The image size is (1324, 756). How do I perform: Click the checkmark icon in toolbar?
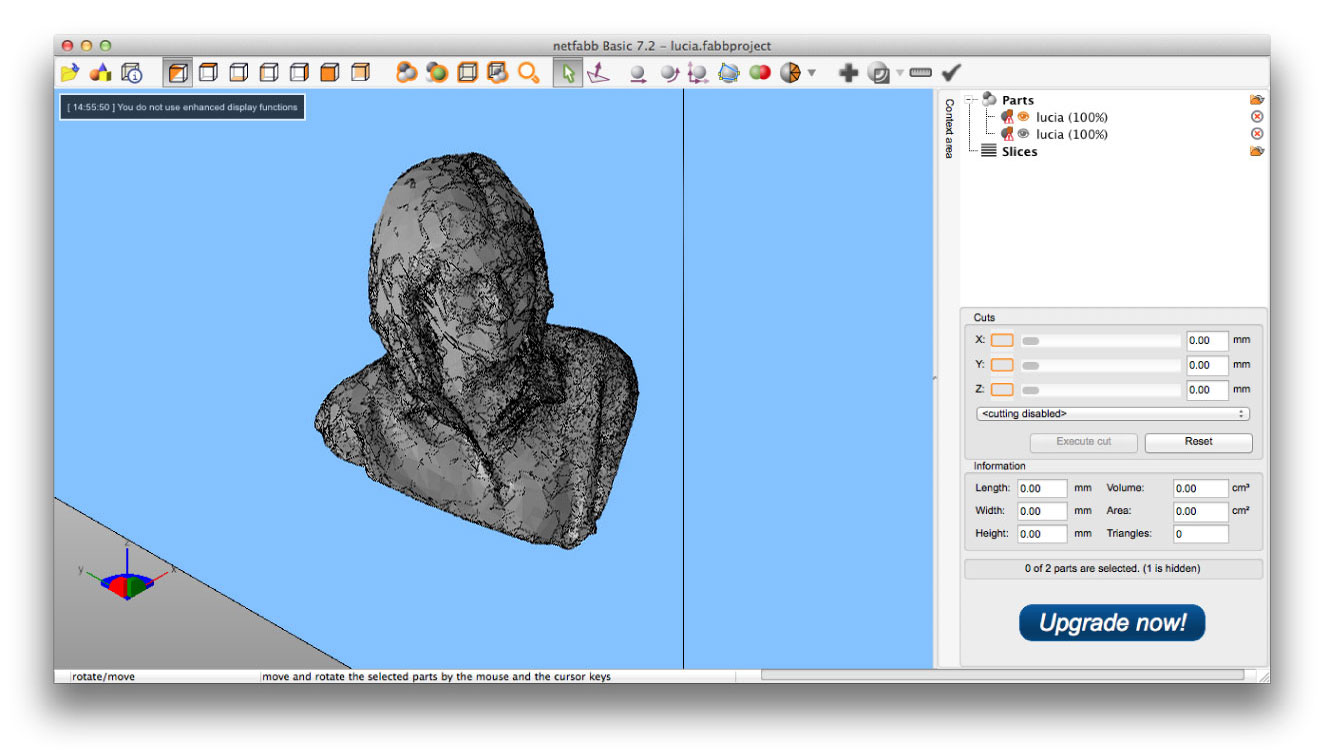pyautogui.click(x=951, y=73)
